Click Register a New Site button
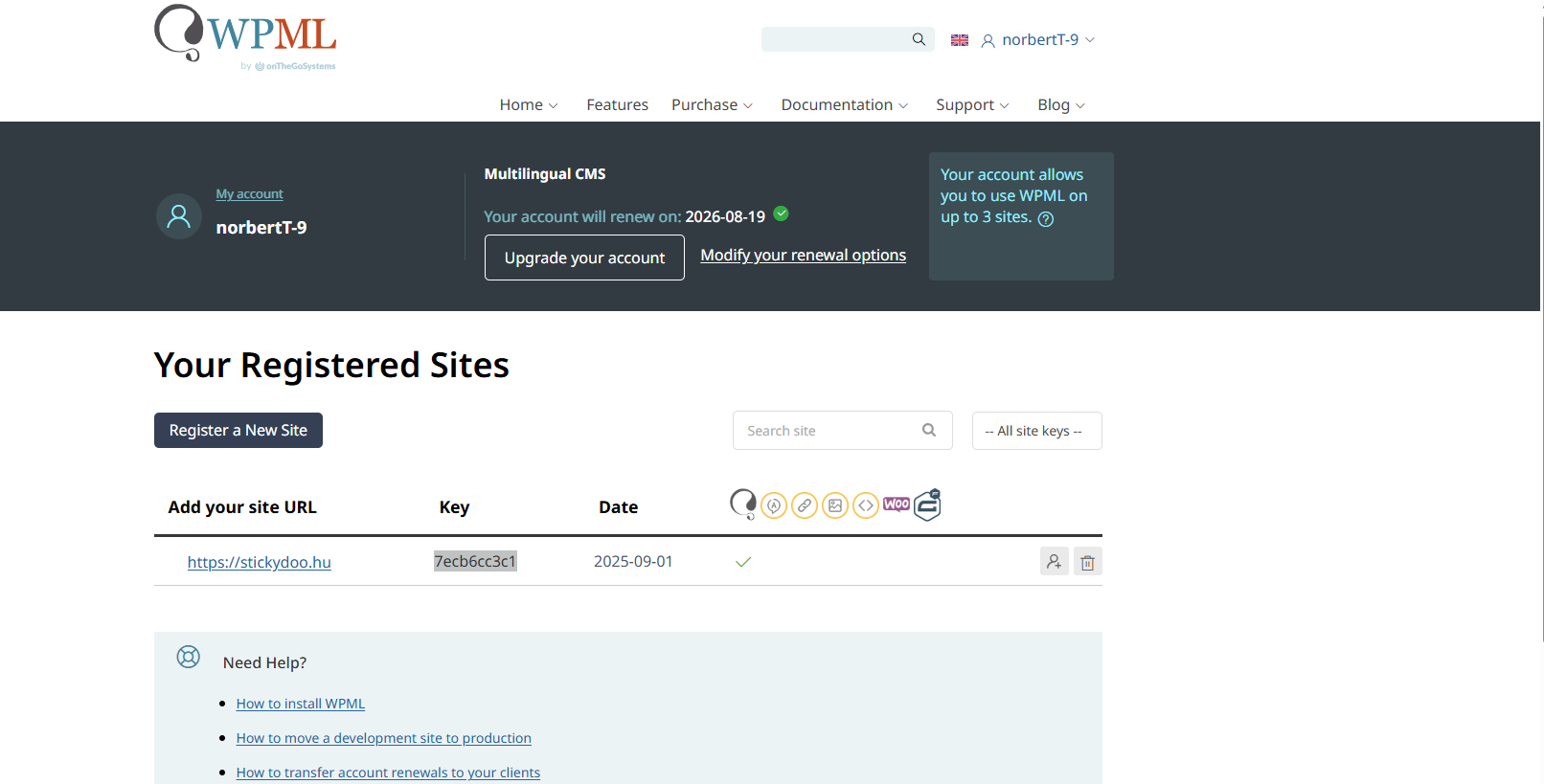Image resolution: width=1544 pixels, height=784 pixels. click(238, 431)
